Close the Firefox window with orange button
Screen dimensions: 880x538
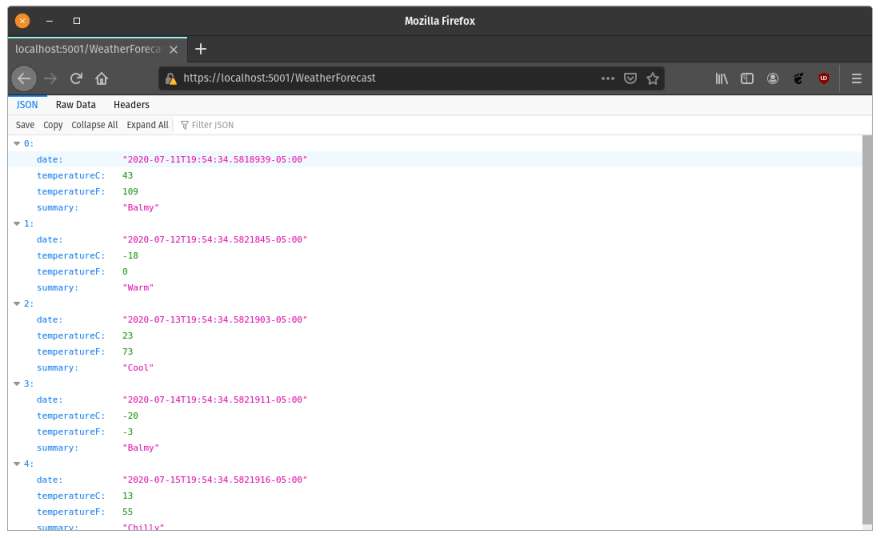pyautogui.click(x=22, y=21)
